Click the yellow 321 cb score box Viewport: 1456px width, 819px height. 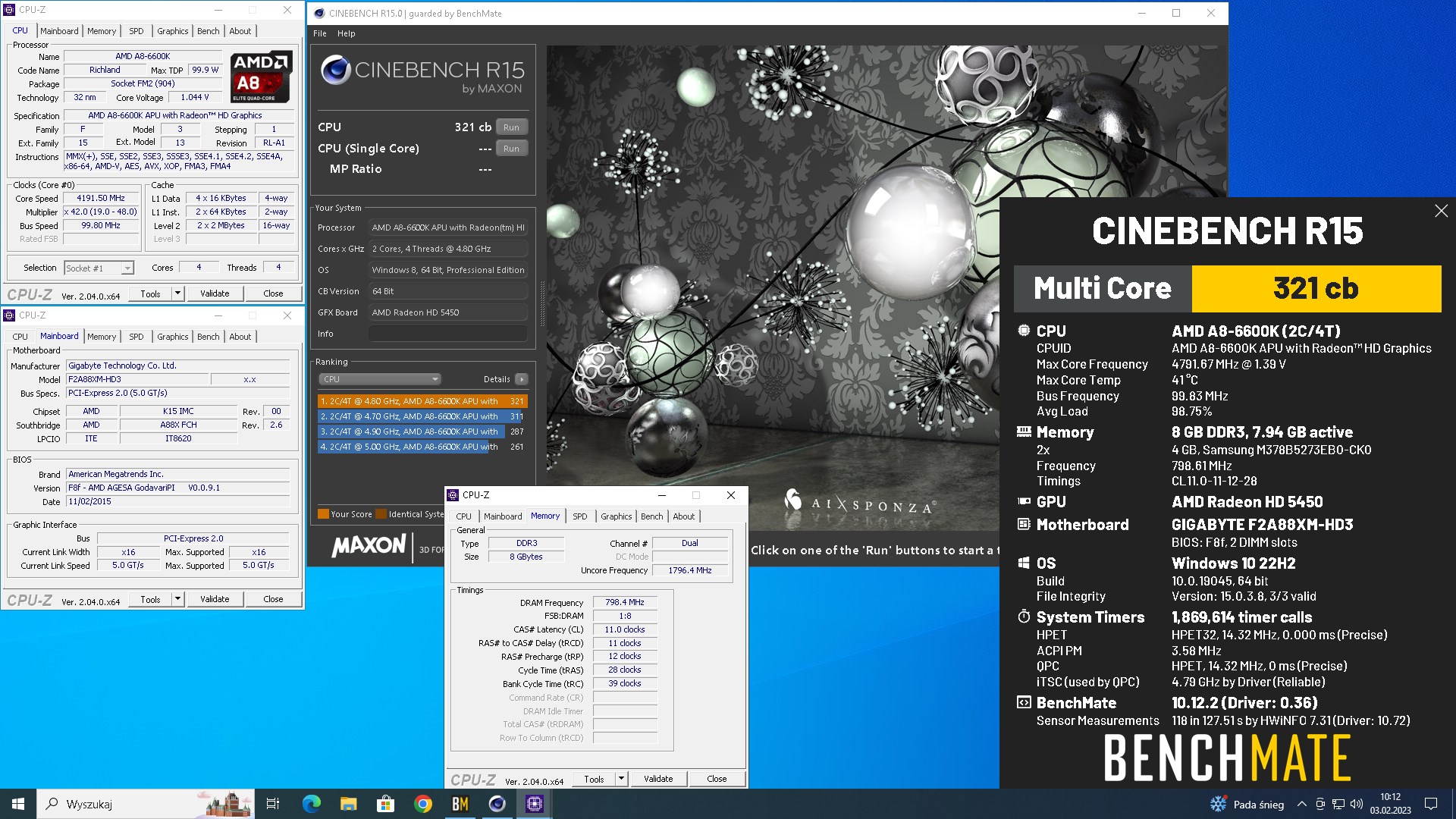1316,289
